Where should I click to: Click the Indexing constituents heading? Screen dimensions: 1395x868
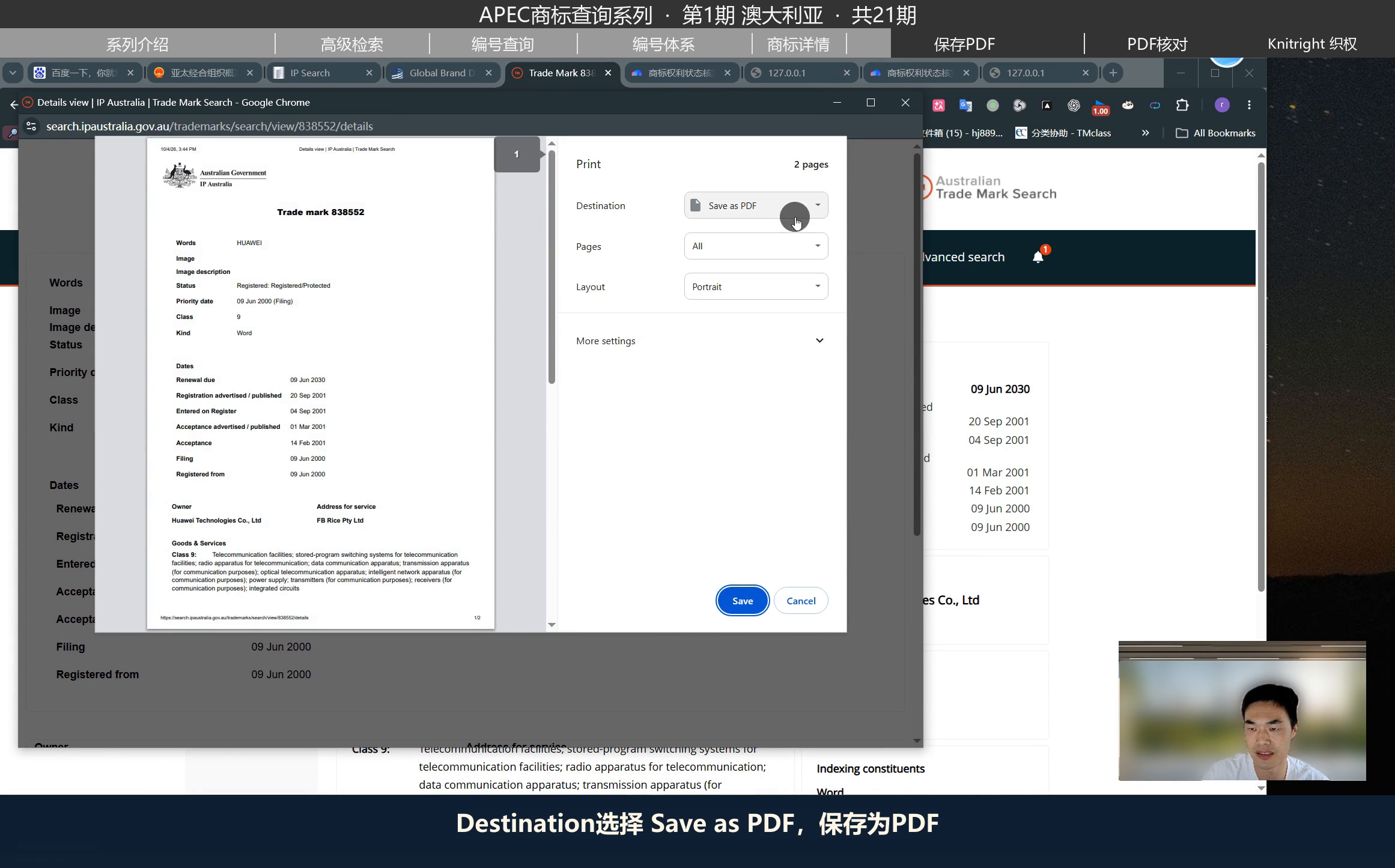871,769
